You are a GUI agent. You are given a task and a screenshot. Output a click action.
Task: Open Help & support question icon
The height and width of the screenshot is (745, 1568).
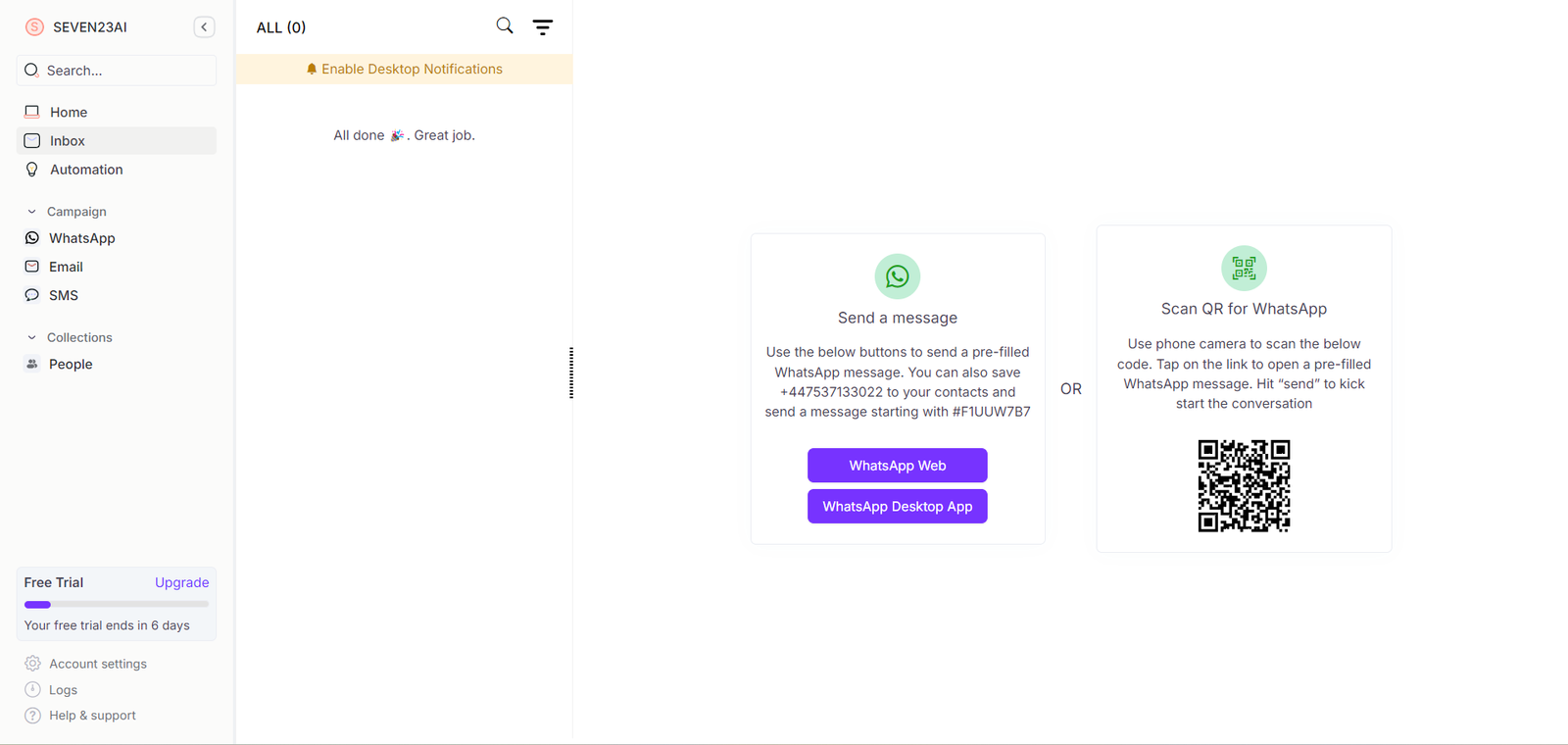[x=32, y=716]
